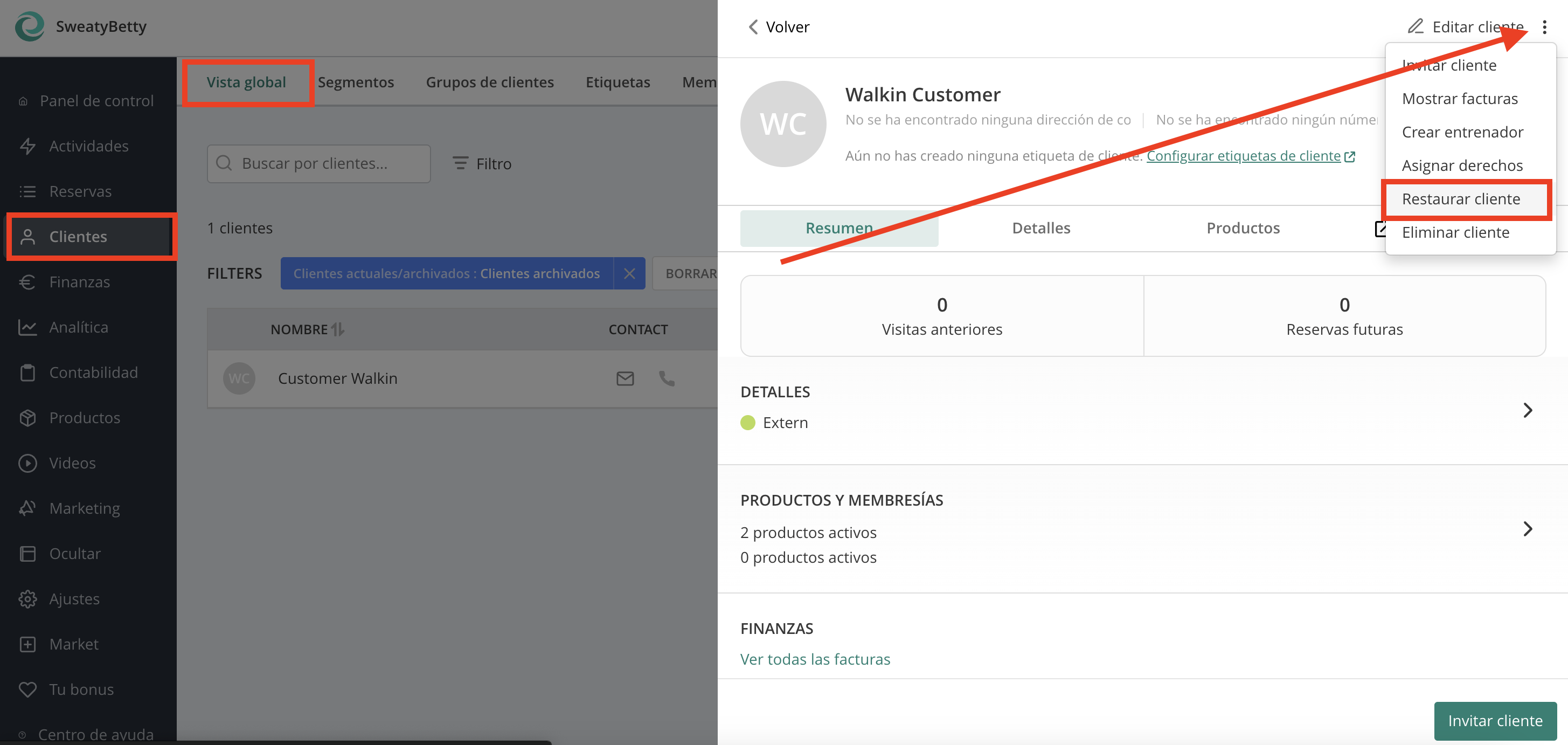Expand the DETALLES section chevron
This screenshot has width=1568, height=745.
(x=1528, y=410)
